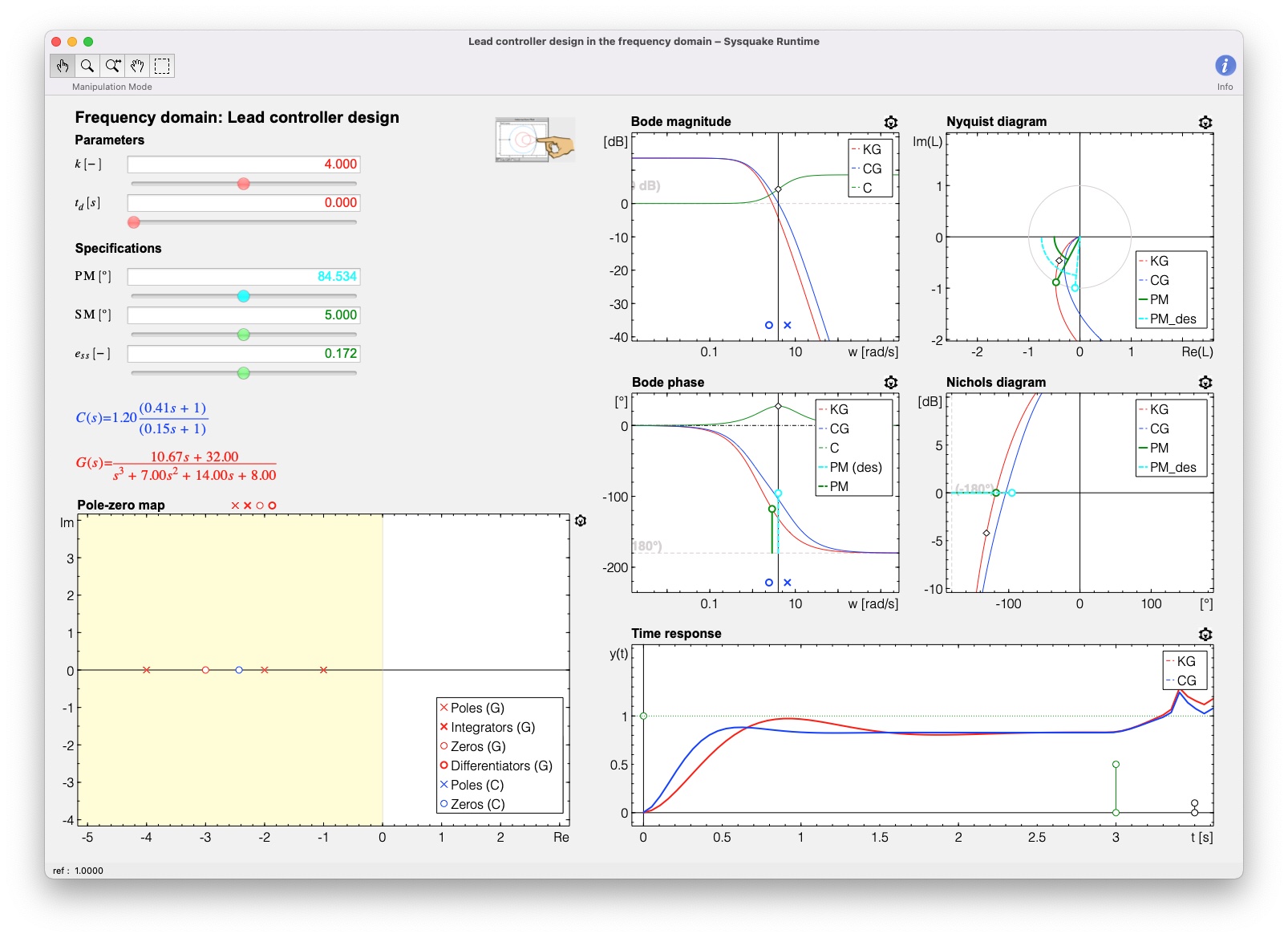
Task: Select the zoom magnifier tool
Action: (87, 66)
